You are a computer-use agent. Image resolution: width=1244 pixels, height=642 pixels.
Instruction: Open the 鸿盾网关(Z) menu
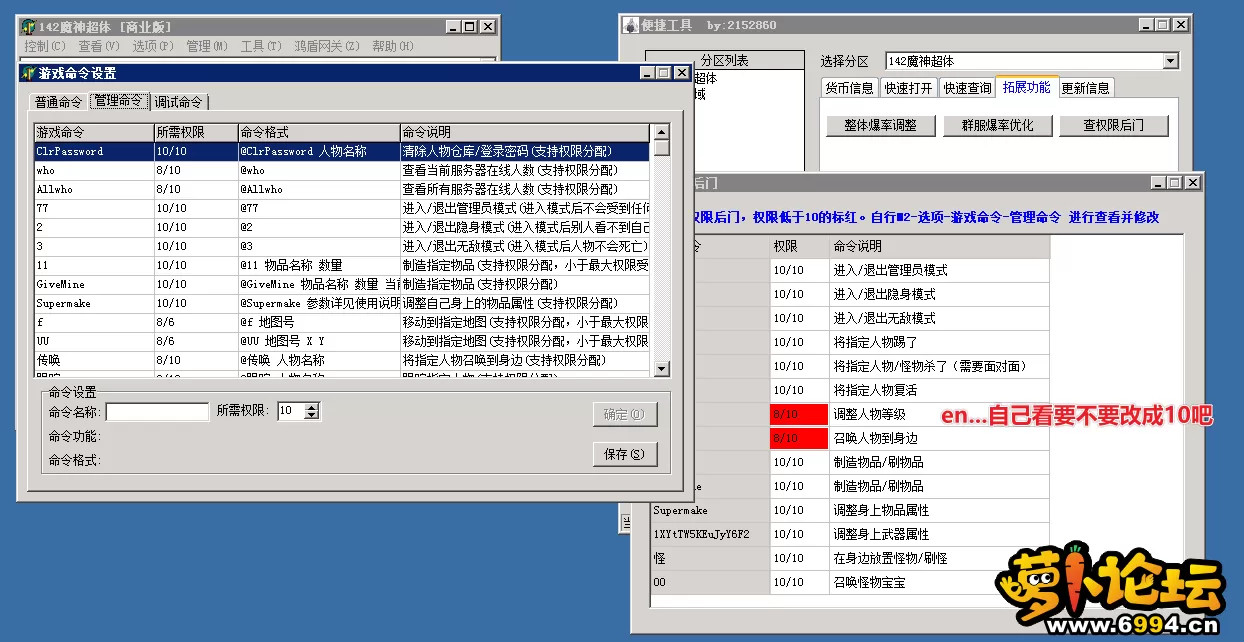(x=326, y=46)
